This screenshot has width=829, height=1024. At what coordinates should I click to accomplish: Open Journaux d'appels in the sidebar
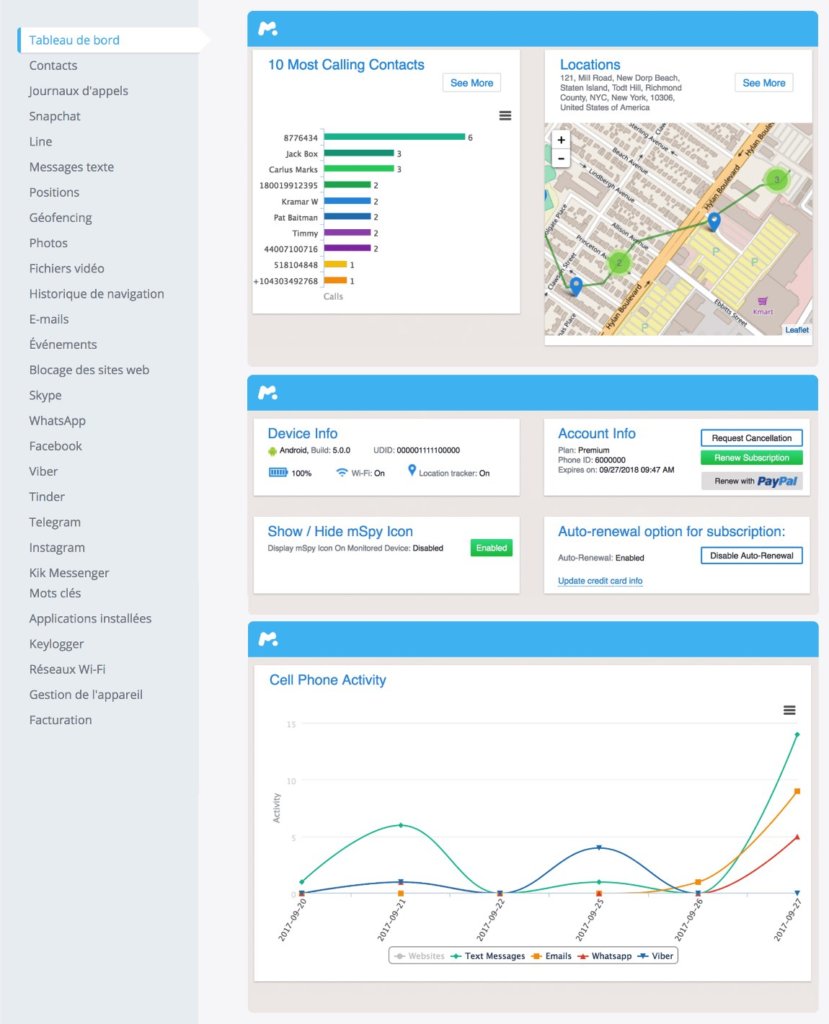(x=78, y=91)
